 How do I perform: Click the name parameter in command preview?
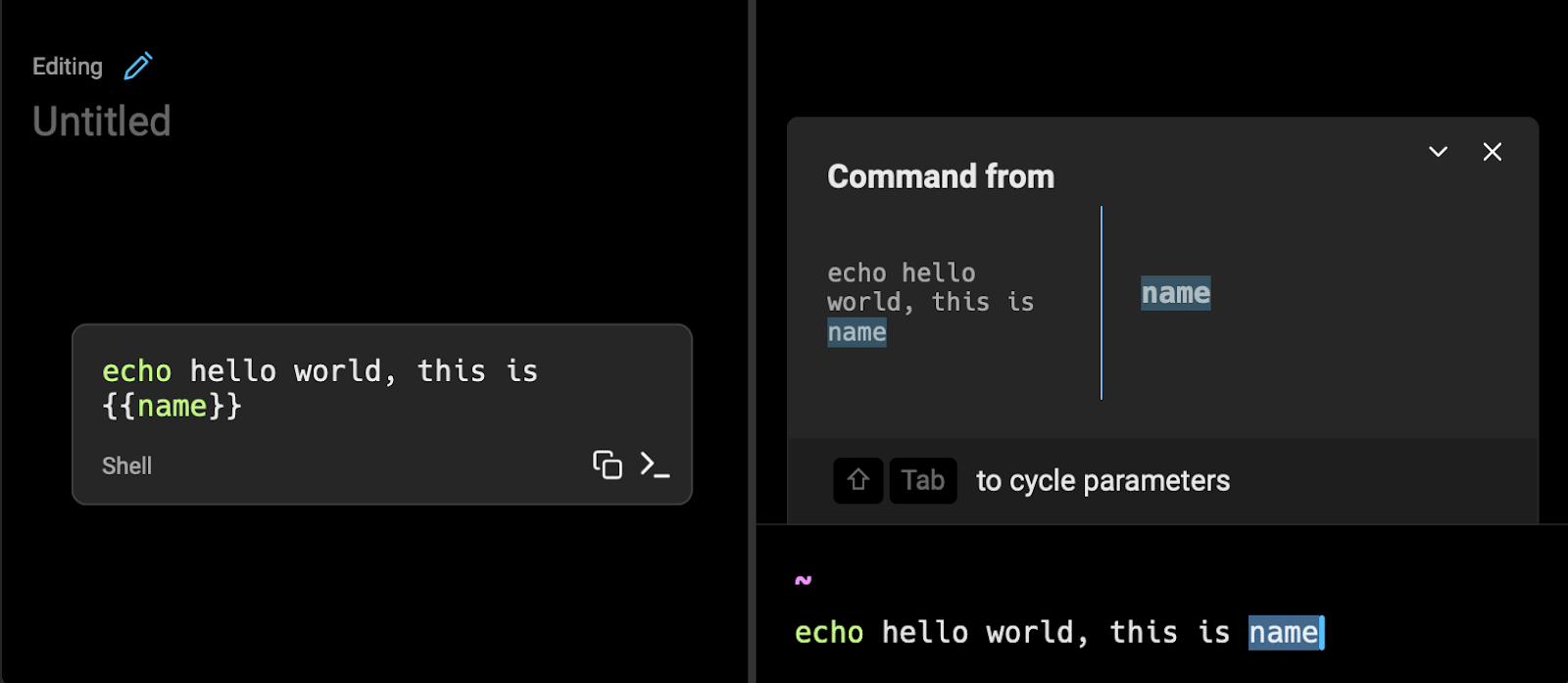pyautogui.click(x=857, y=332)
